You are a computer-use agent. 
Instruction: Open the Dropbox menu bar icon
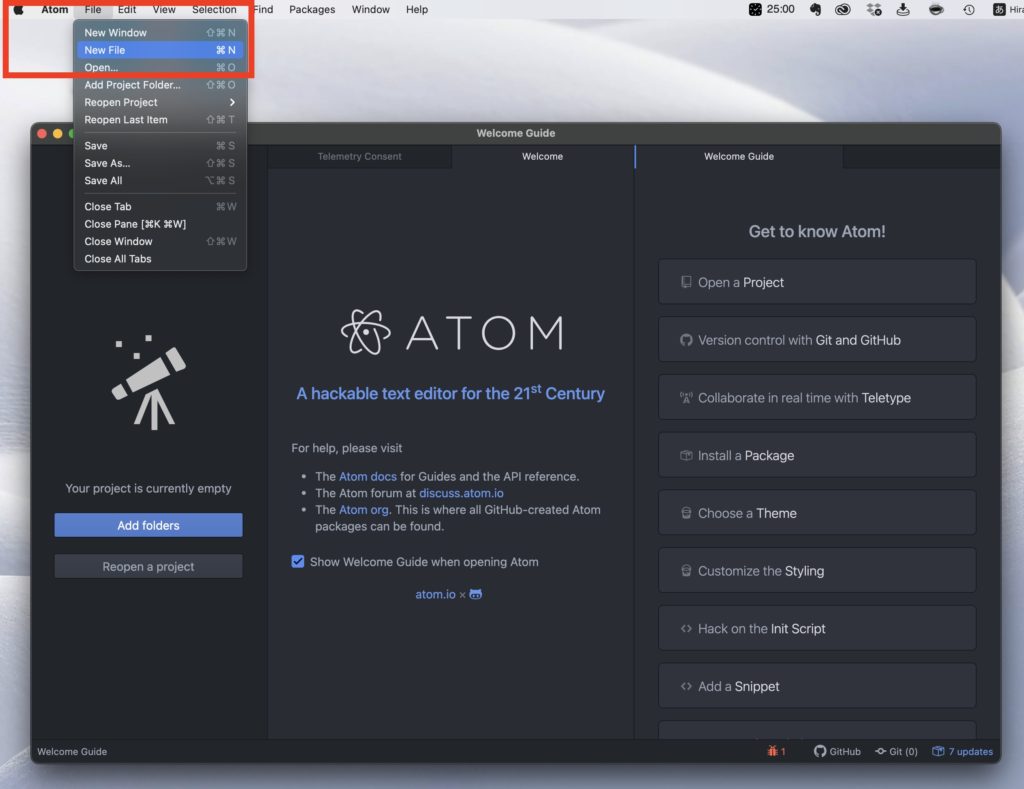pos(873,9)
